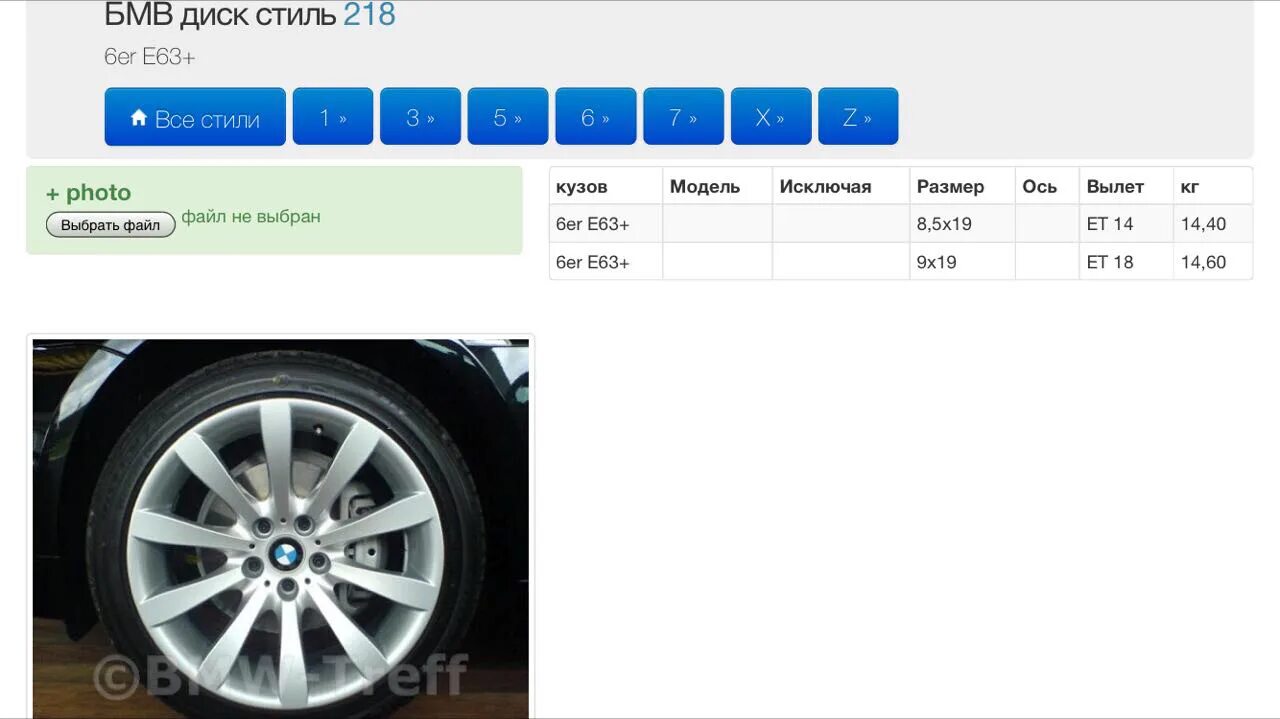This screenshot has height=719, width=1280.
Task: Open the BMW wheel photo thumbnail
Action: [x=281, y=527]
